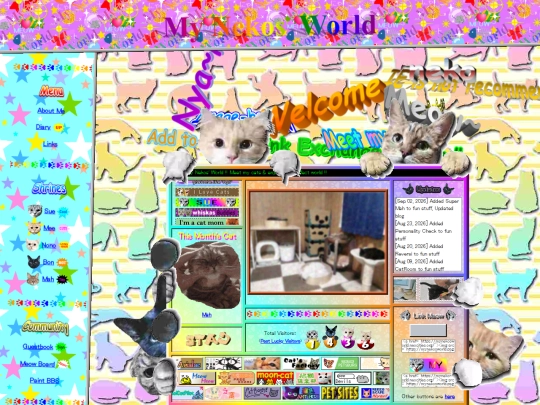540x405 pixels.
Task: Open the cat room photo
Action: (x=318, y=242)
